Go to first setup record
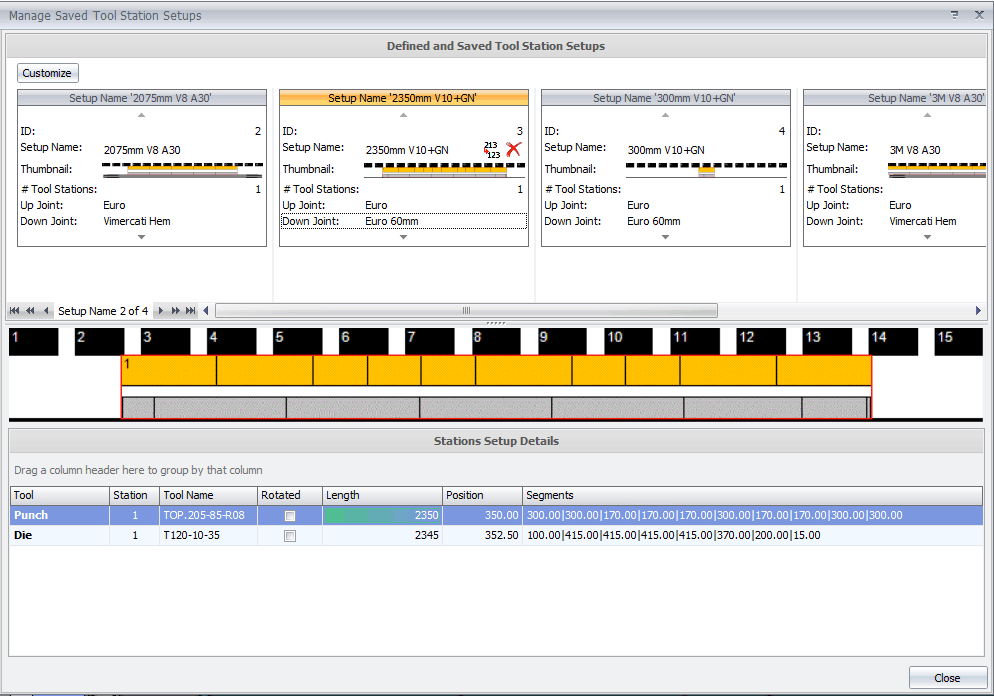 pos(15,311)
